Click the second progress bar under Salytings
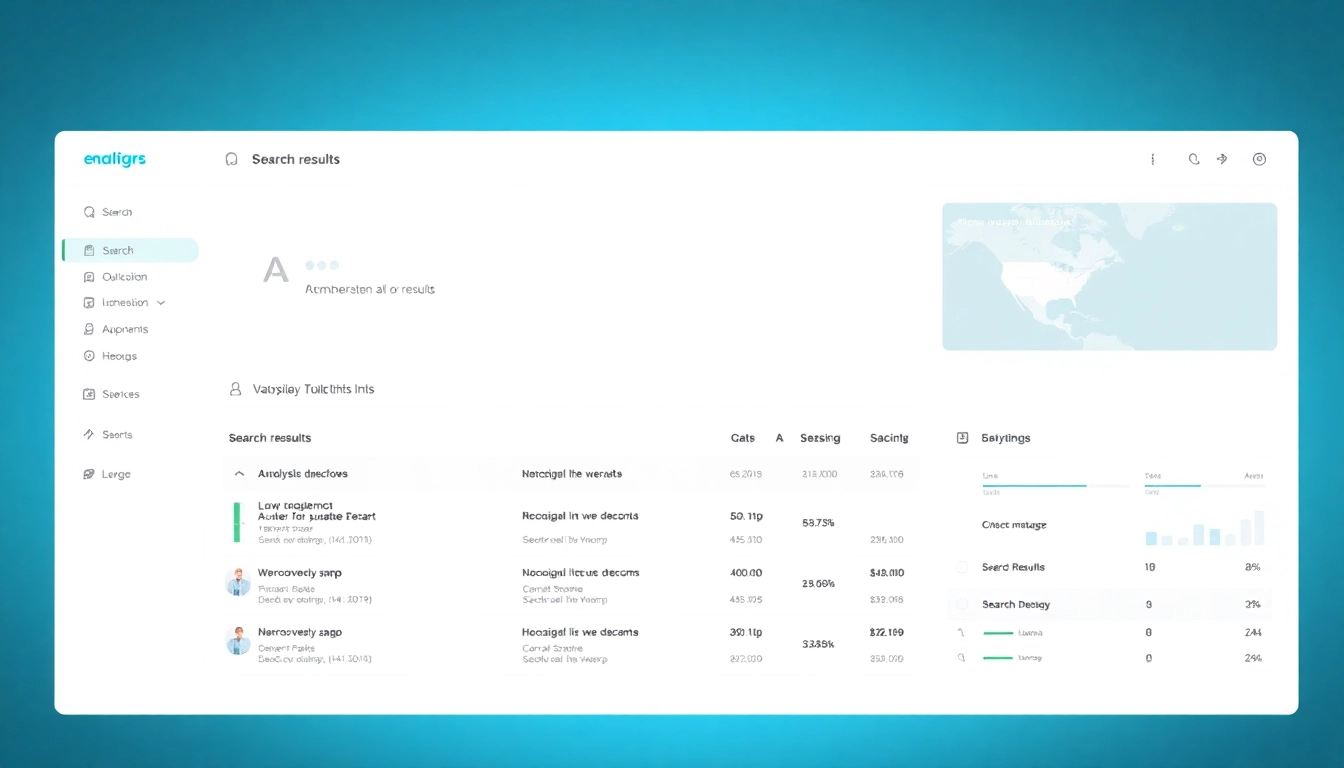The height and width of the screenshot is (768, 1344). pyautogui.click(x=1204, y=486)
